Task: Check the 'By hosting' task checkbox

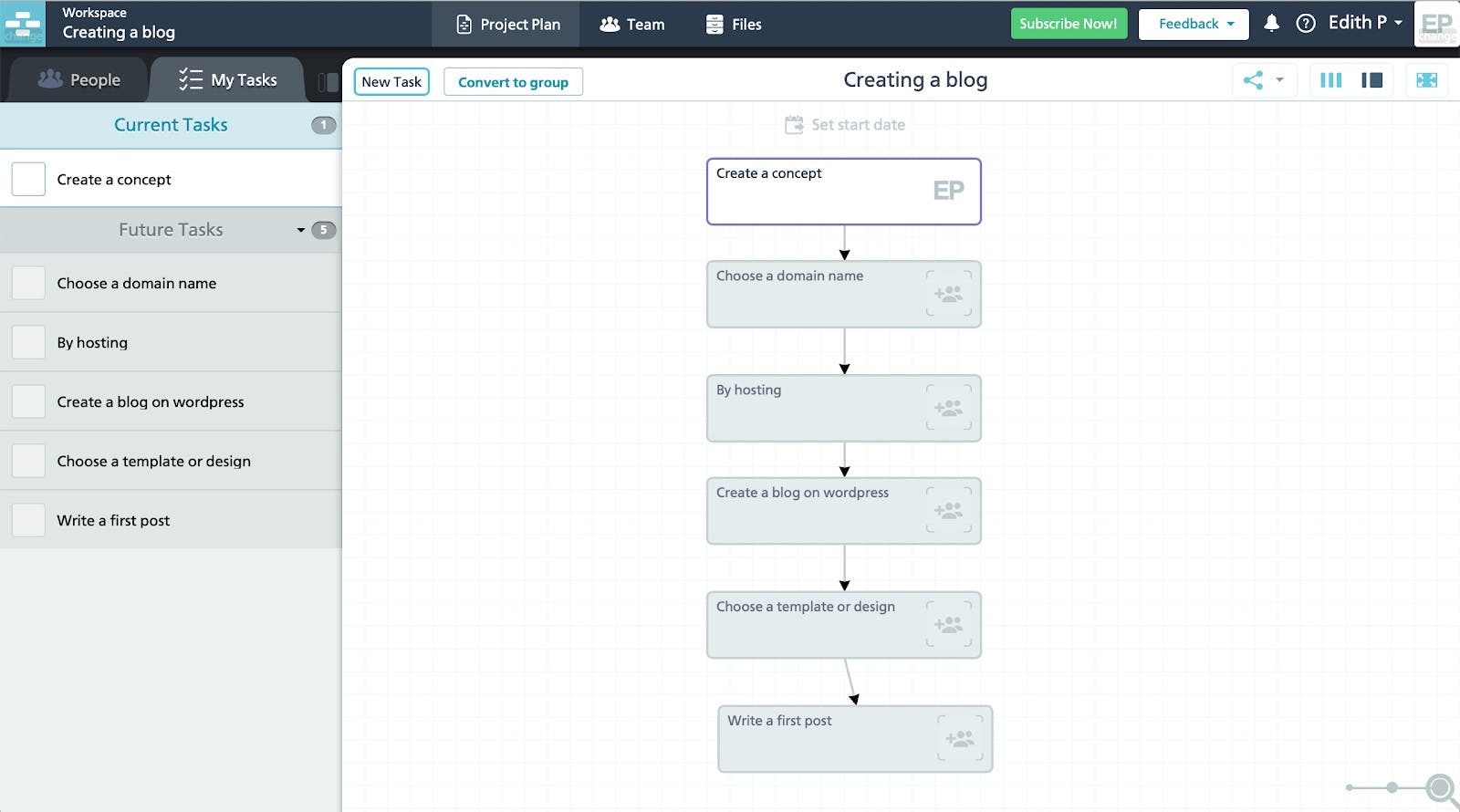Action: coord(28,342)
